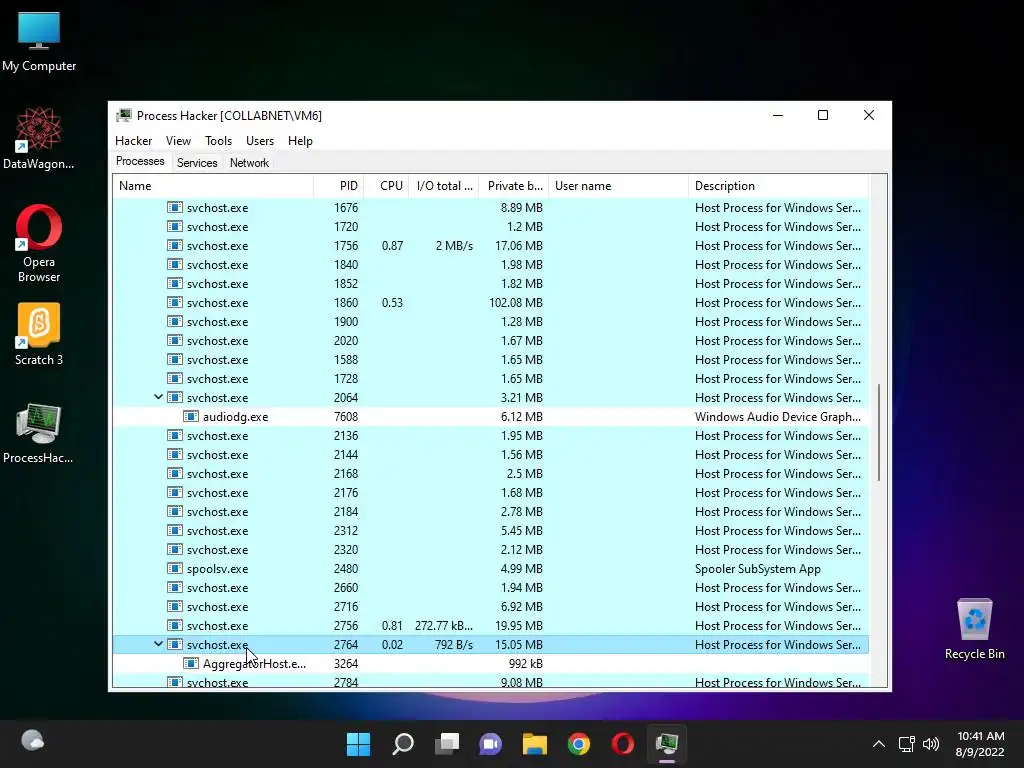Collapse the svchost.exe 2064 tree node
Image resolution: width=1024 pixels, height=768 pixels.
(x=158, y=397)
